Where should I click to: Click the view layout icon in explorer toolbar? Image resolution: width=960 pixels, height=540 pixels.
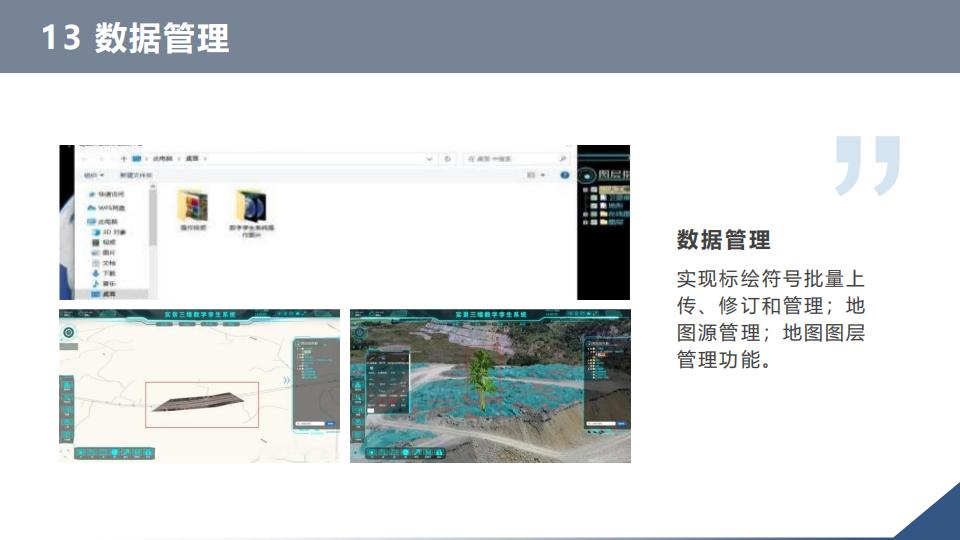531,175
